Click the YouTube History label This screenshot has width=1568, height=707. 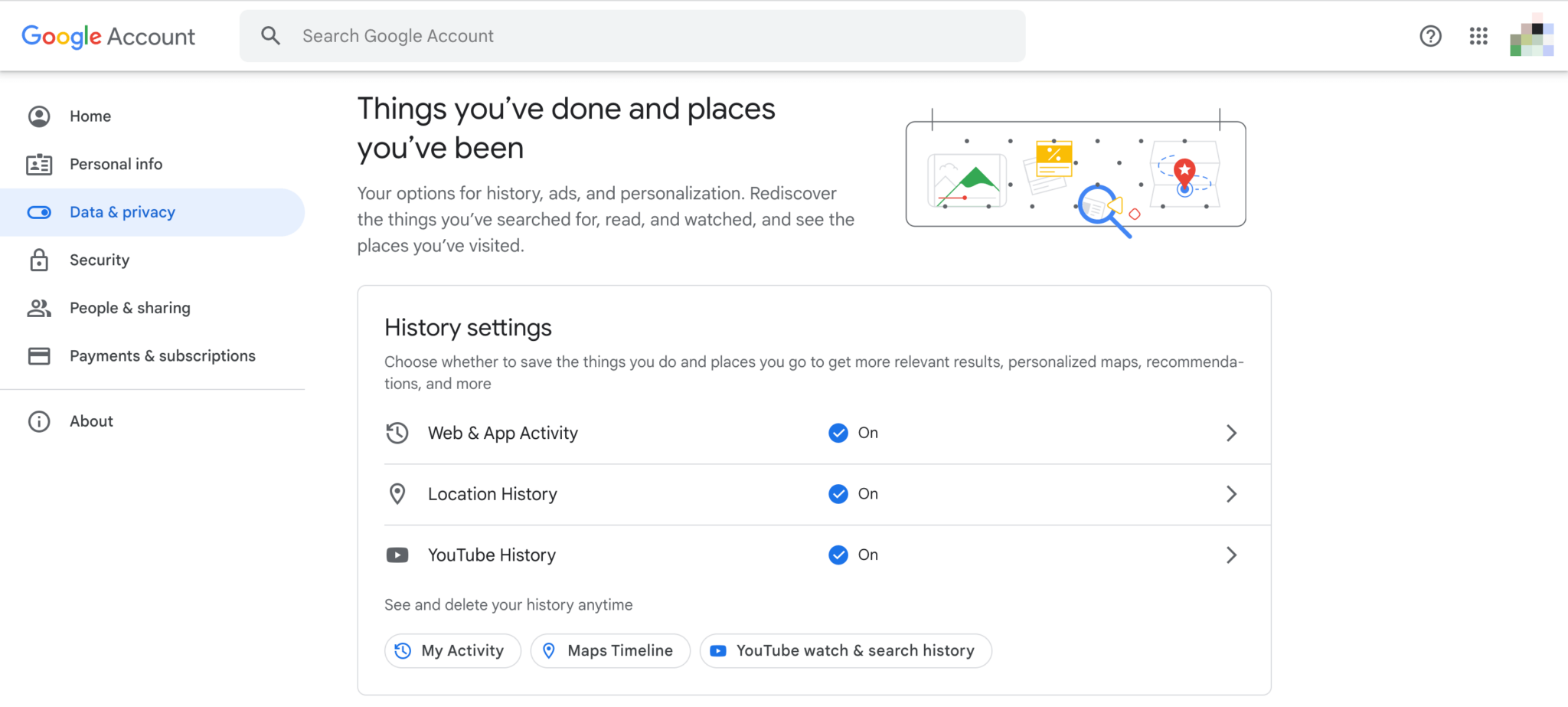[x=492, y=555]
